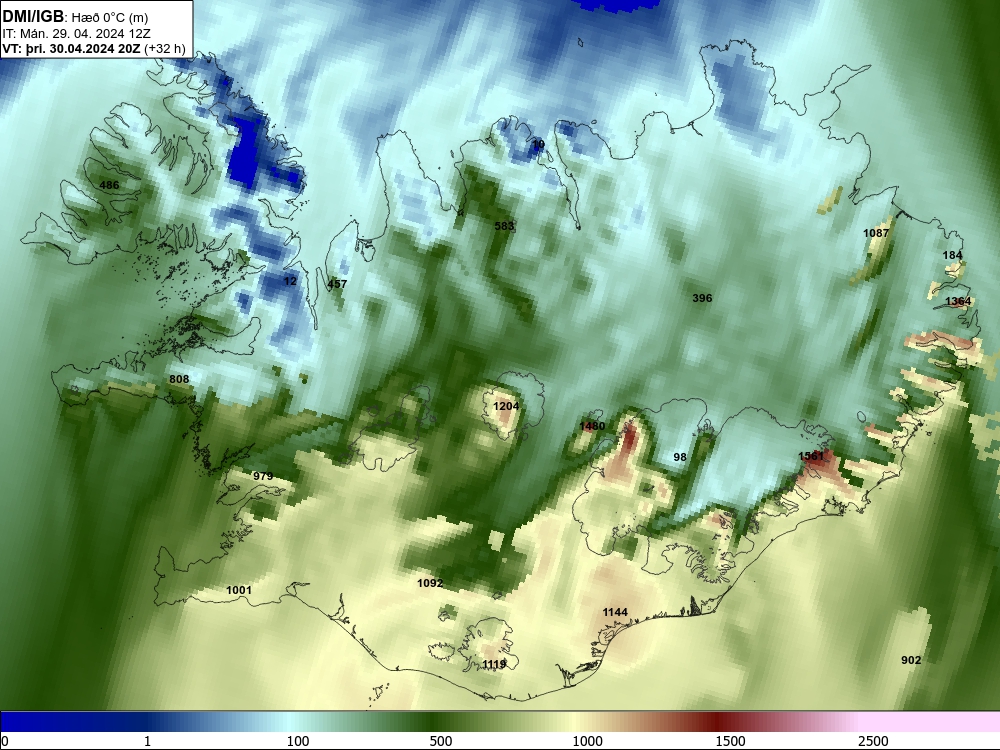Click the map value 486 in the Westfjords

109,185
